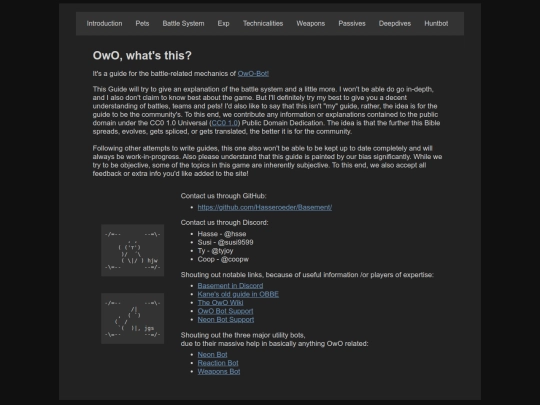Image resolution: width=540 pixels, height=405 pixels.
Task: Click the hjw ASCII art box
Action: (133, 250)
